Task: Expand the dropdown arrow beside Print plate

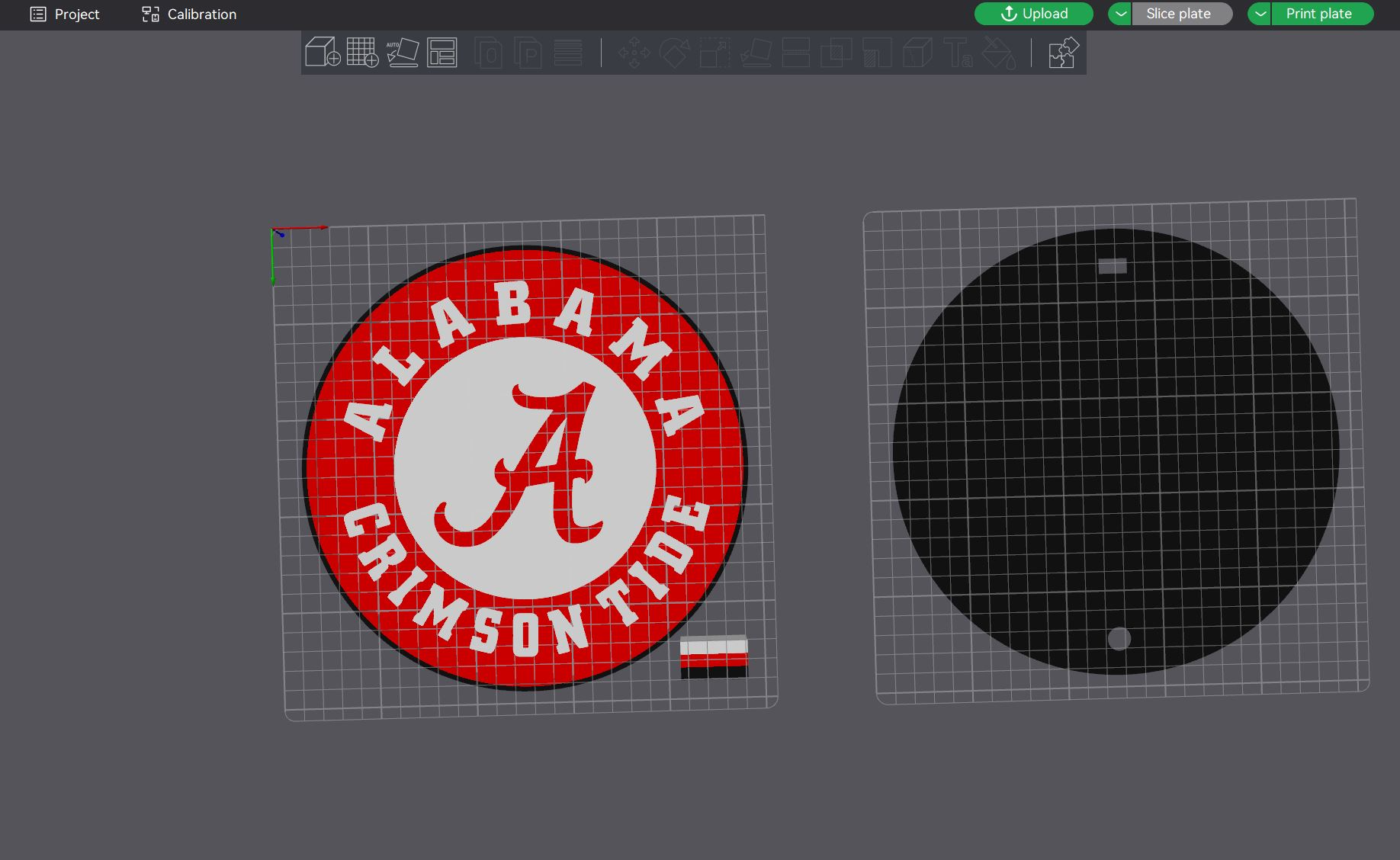Action: [x=1260, y=14]
